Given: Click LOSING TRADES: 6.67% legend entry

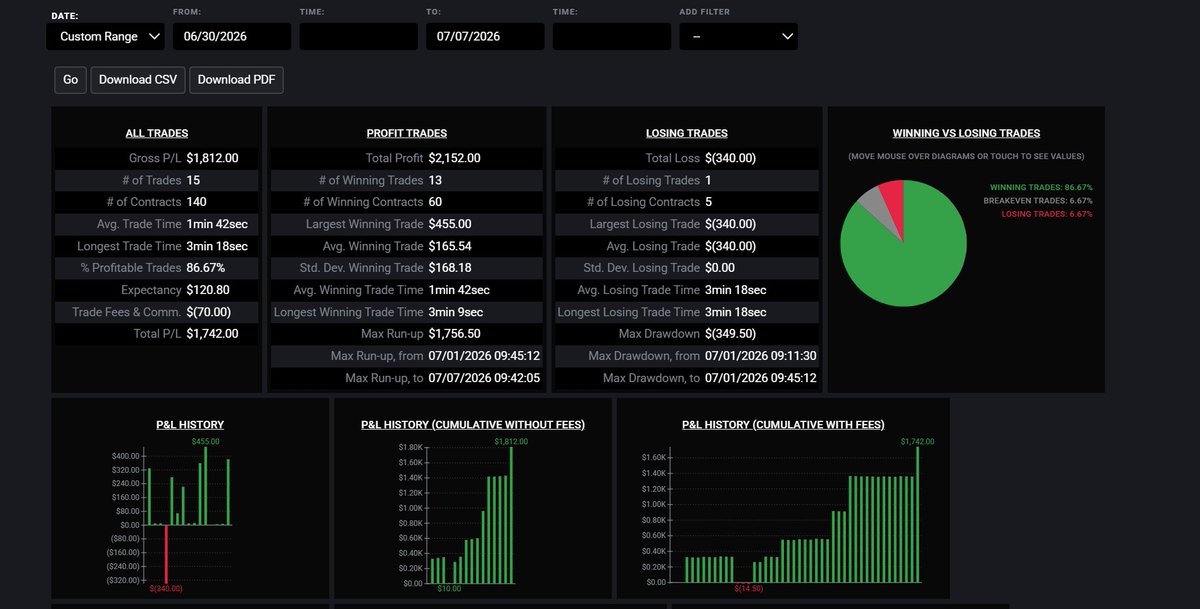Looking at the screenshot, I should click(x=1047, y=214).
